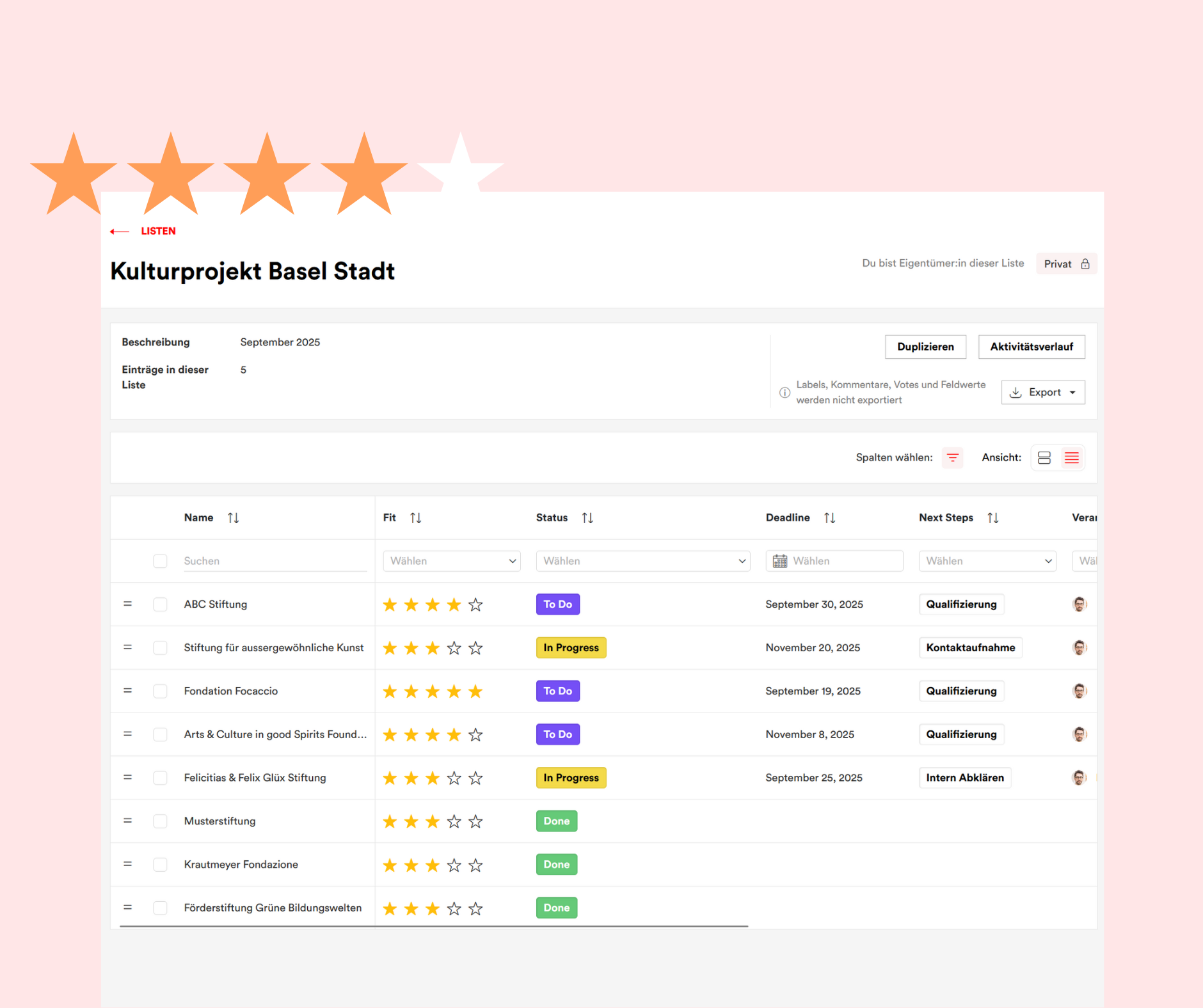Viewport: 1203px width, 1008px height.
Task: Click the Privat lock visibility badge
Action: (x=1066, y=264)
